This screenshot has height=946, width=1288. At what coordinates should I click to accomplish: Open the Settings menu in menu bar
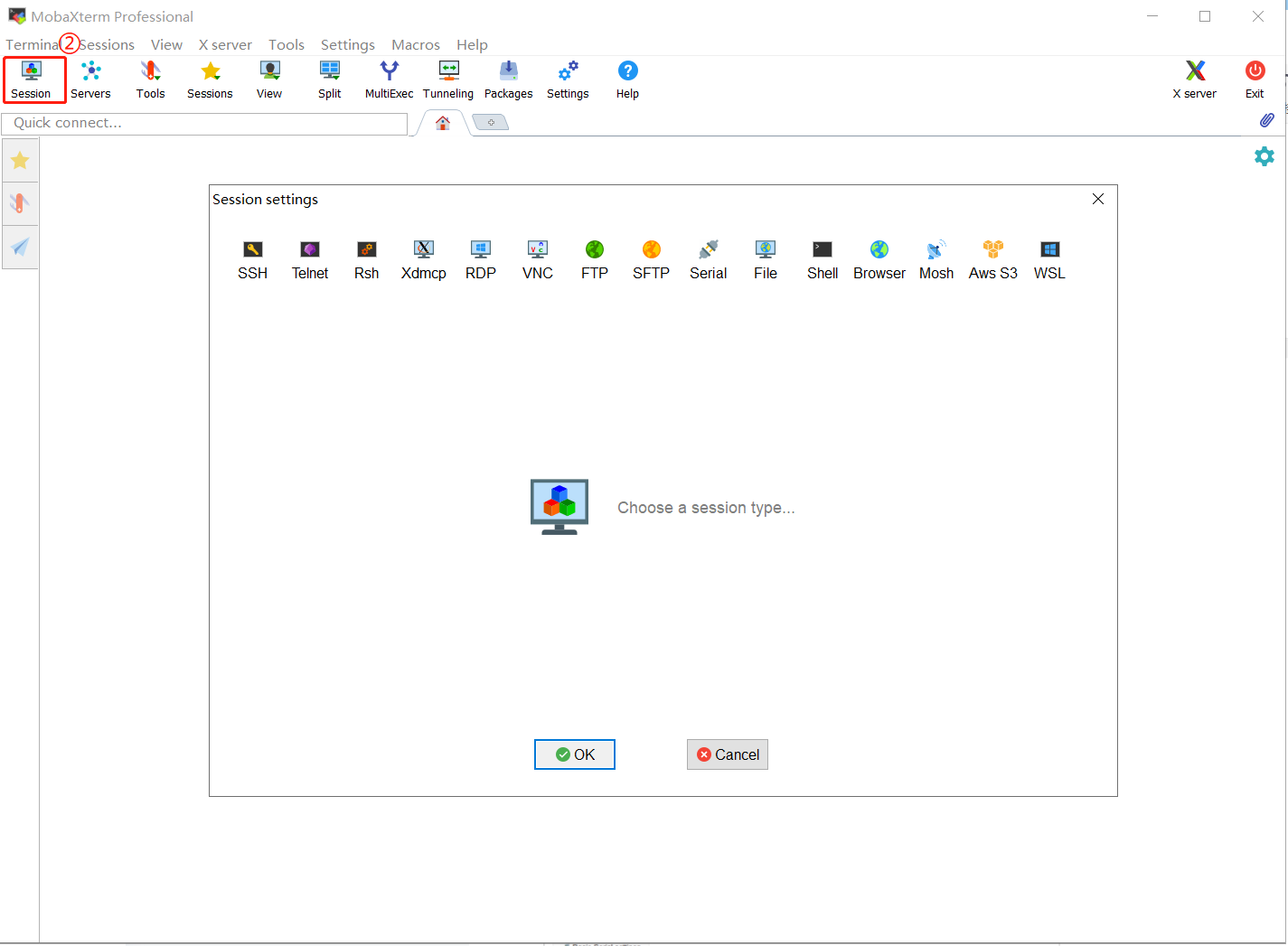tap(348, 44)
